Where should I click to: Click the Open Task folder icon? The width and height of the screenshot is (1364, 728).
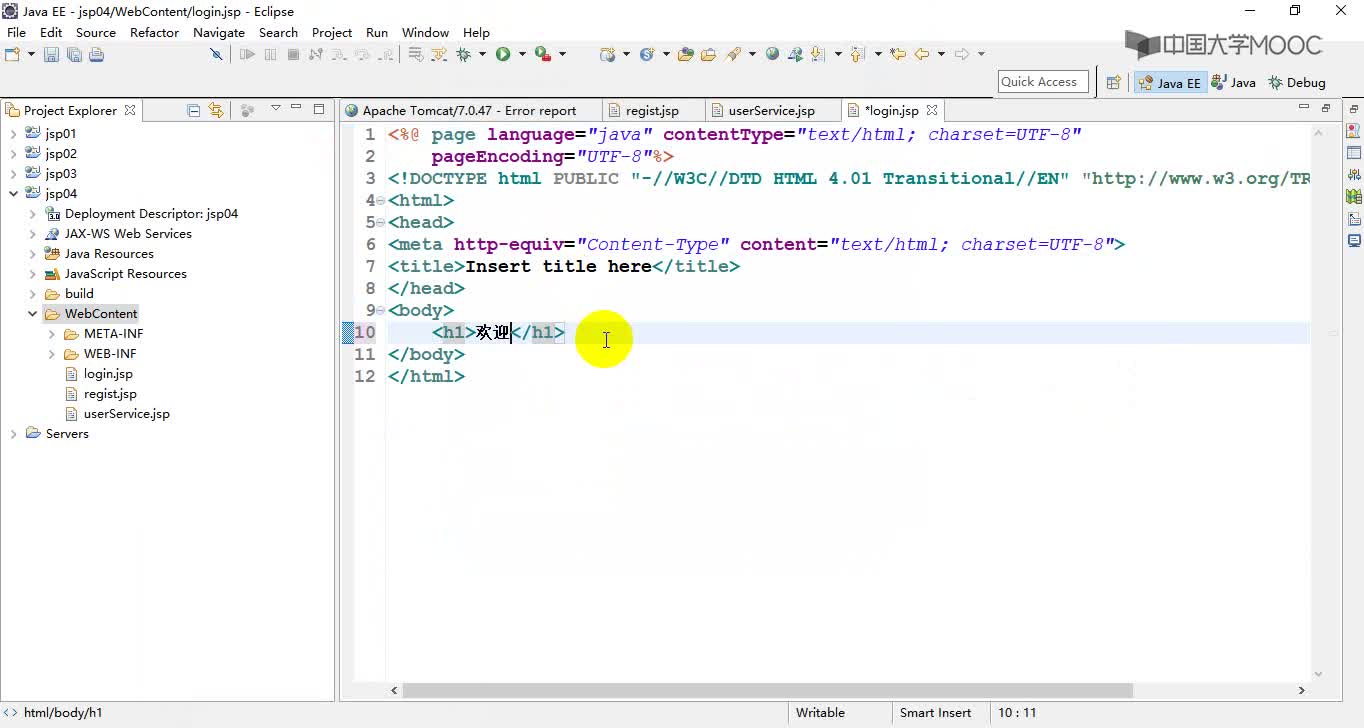tap(708, 54)
